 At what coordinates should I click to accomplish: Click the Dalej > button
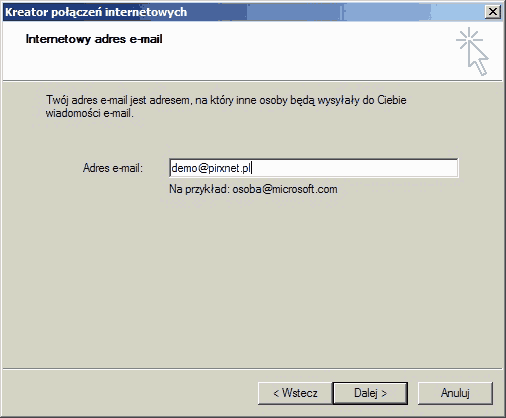click(x=370, y=393)
